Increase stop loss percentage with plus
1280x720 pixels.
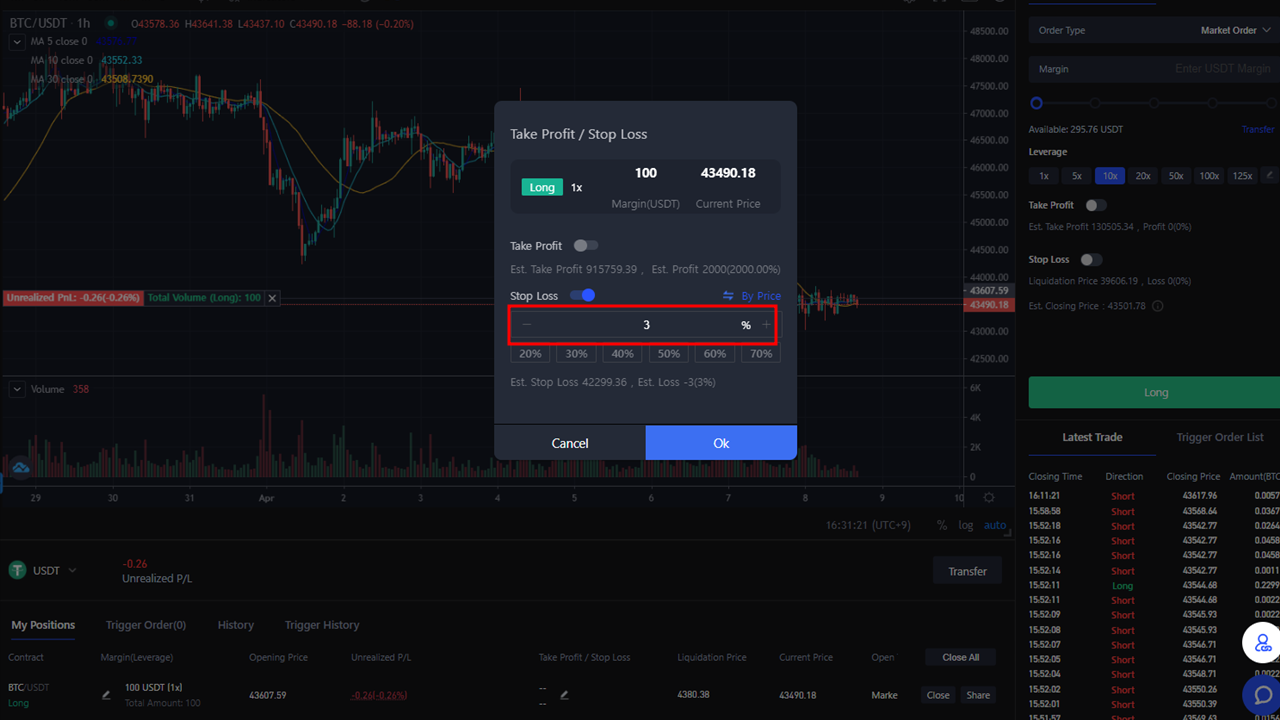(767, 325)
